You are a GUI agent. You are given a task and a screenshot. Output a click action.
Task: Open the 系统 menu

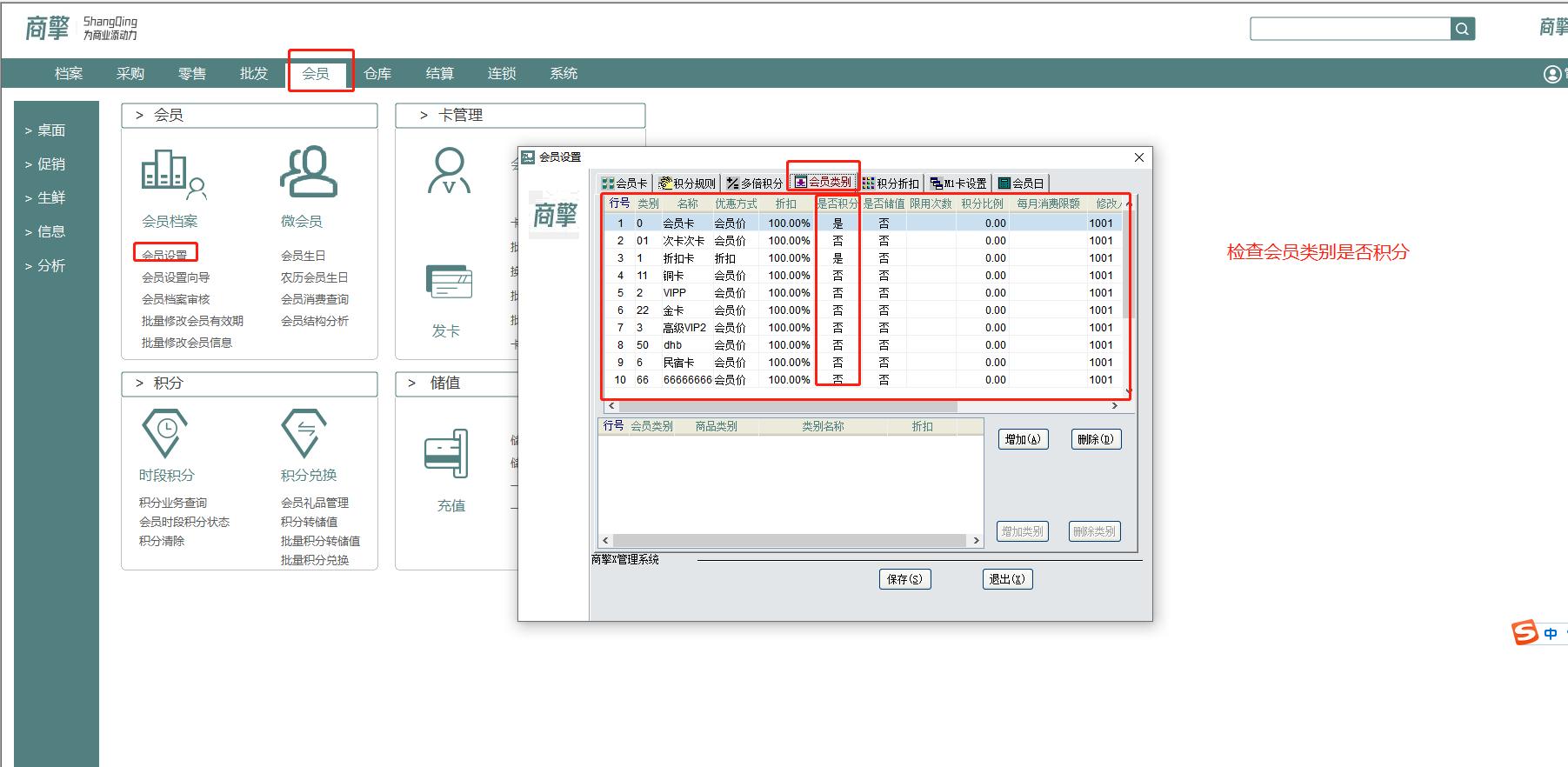pyautogui.click(x=564, y=74)
